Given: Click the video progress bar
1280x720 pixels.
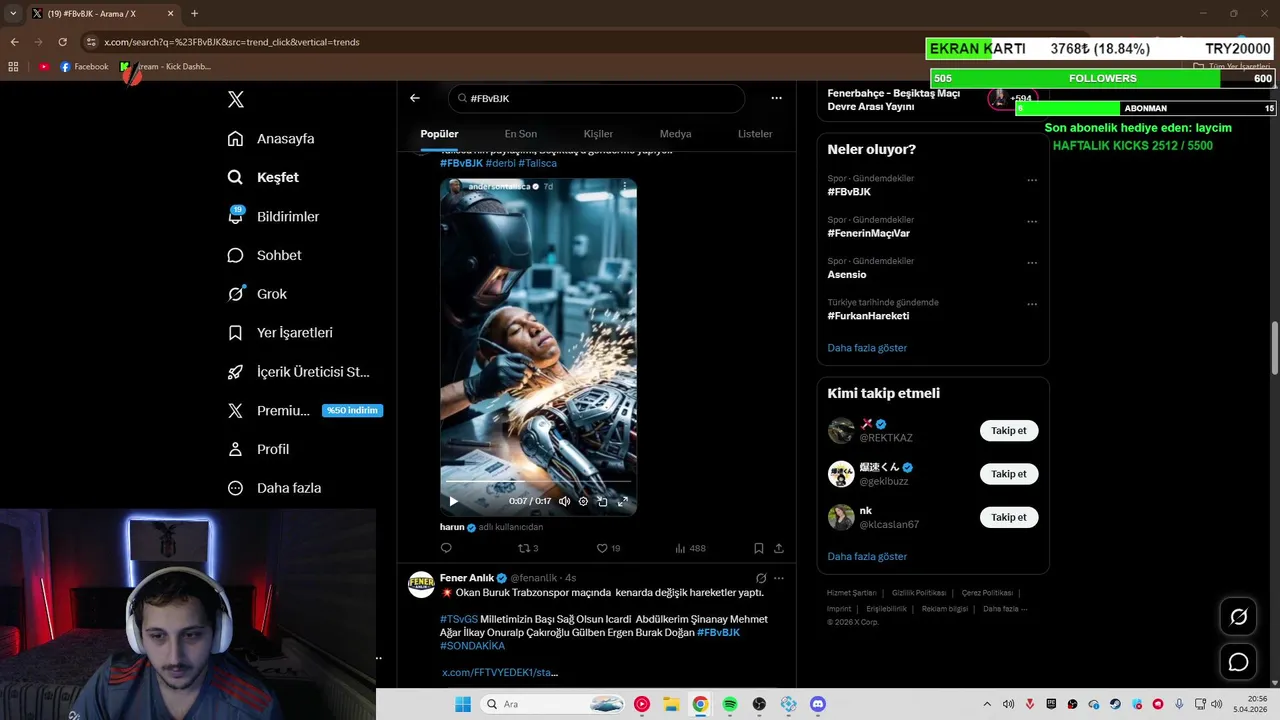Looking at the screenshot, I should click(538, 482).
